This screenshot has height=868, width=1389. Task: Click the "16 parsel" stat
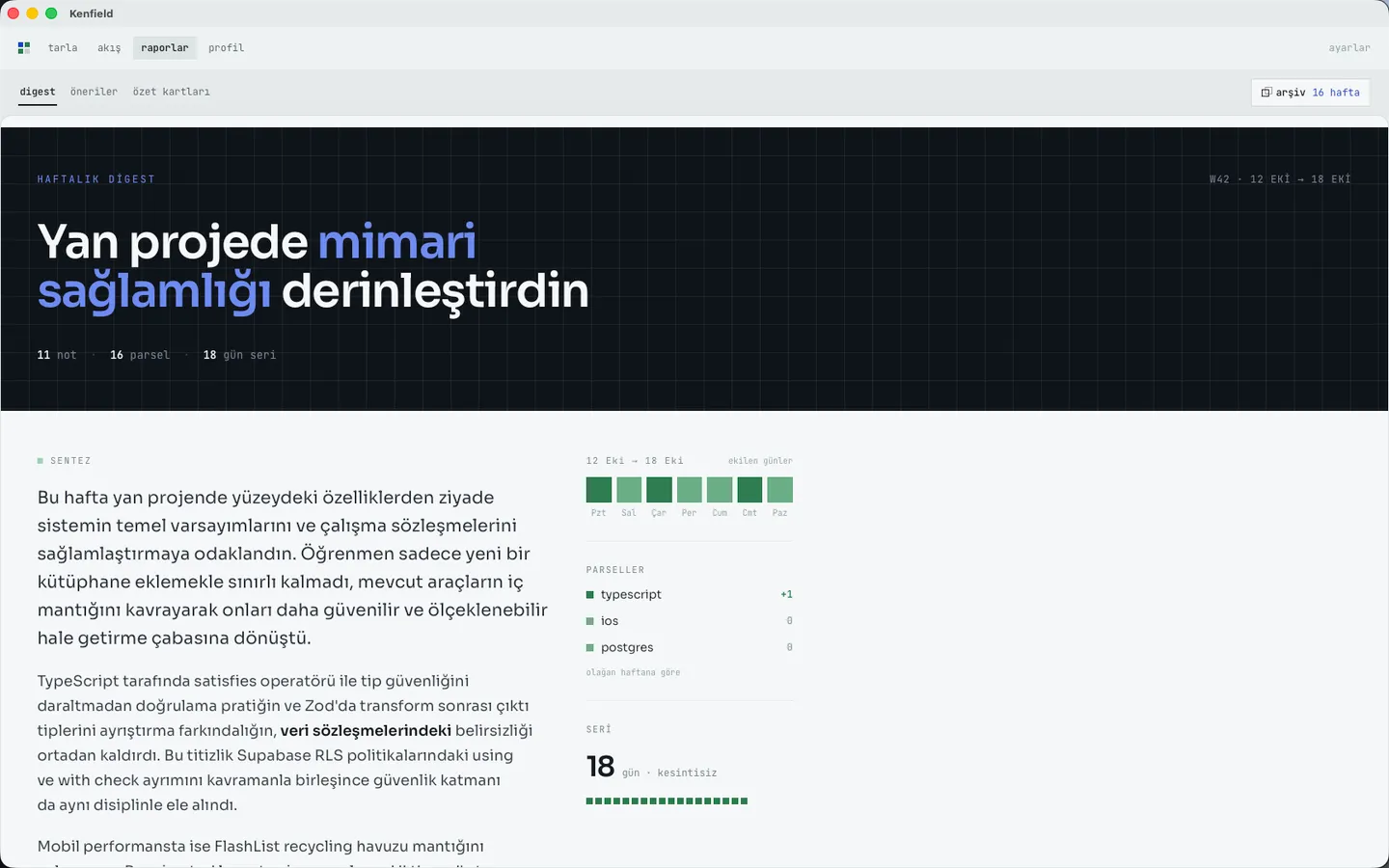(x=140, y=355)
